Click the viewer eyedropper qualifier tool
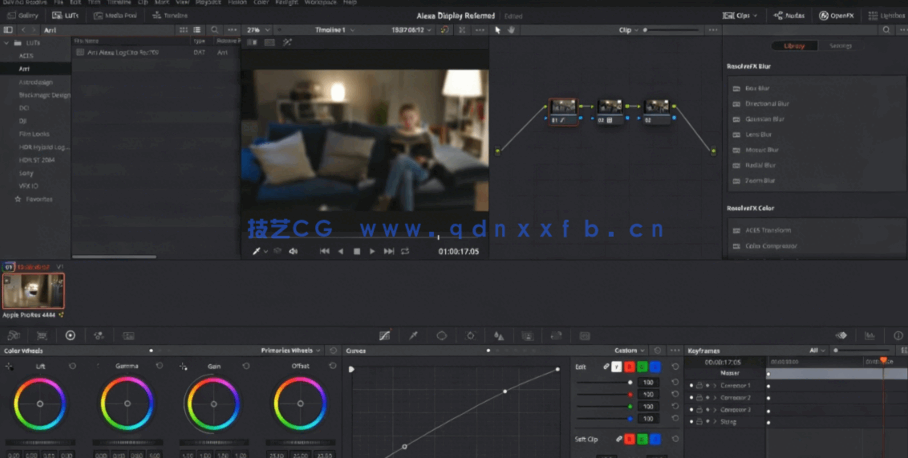Screen dimensions: 908x458 (x=257, y=251)
